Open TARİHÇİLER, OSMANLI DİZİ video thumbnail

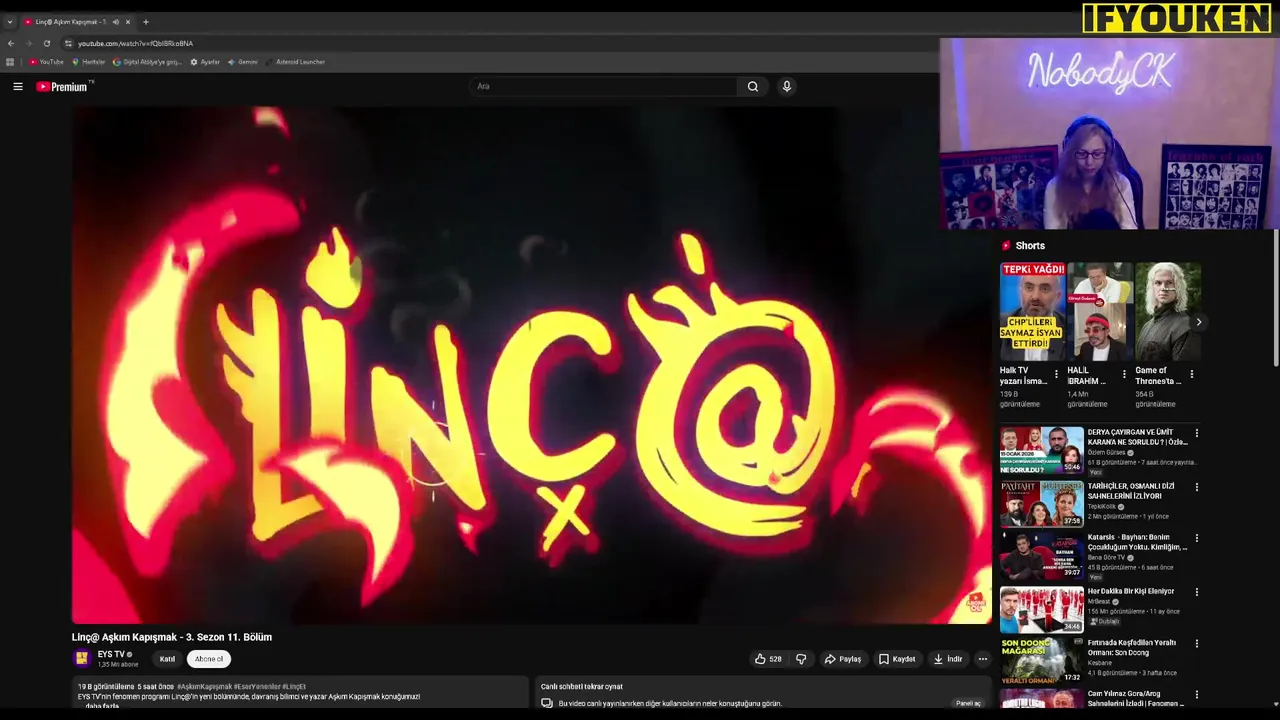click(x=1042, y=504)
